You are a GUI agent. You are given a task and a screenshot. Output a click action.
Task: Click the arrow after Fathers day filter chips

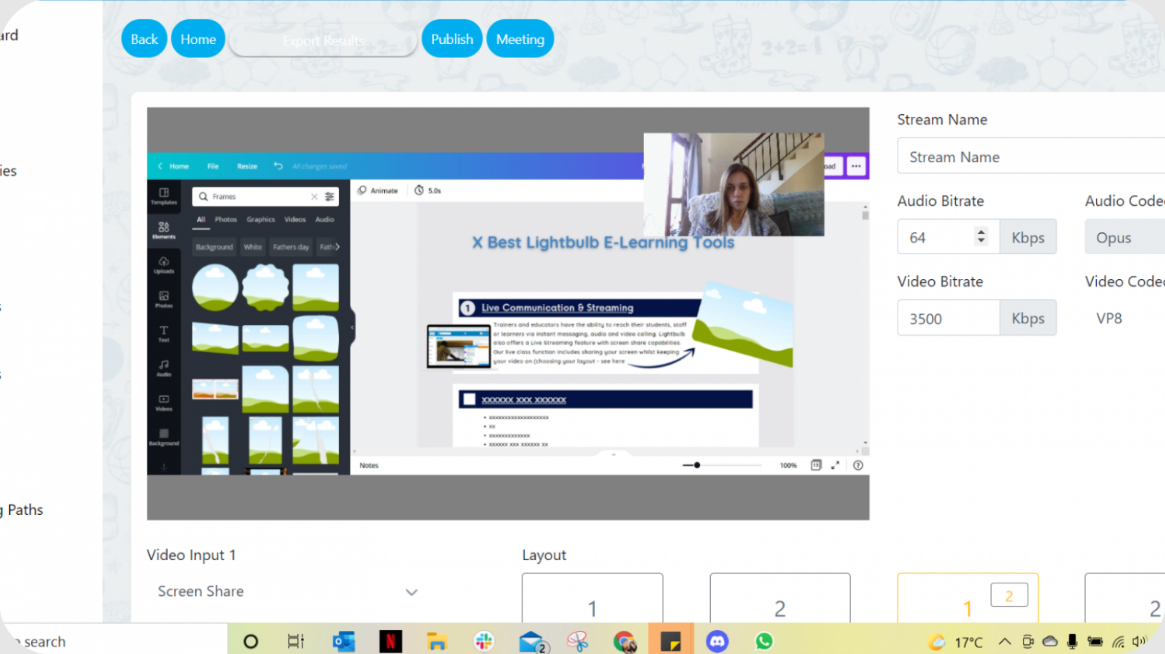pos(336,247)
